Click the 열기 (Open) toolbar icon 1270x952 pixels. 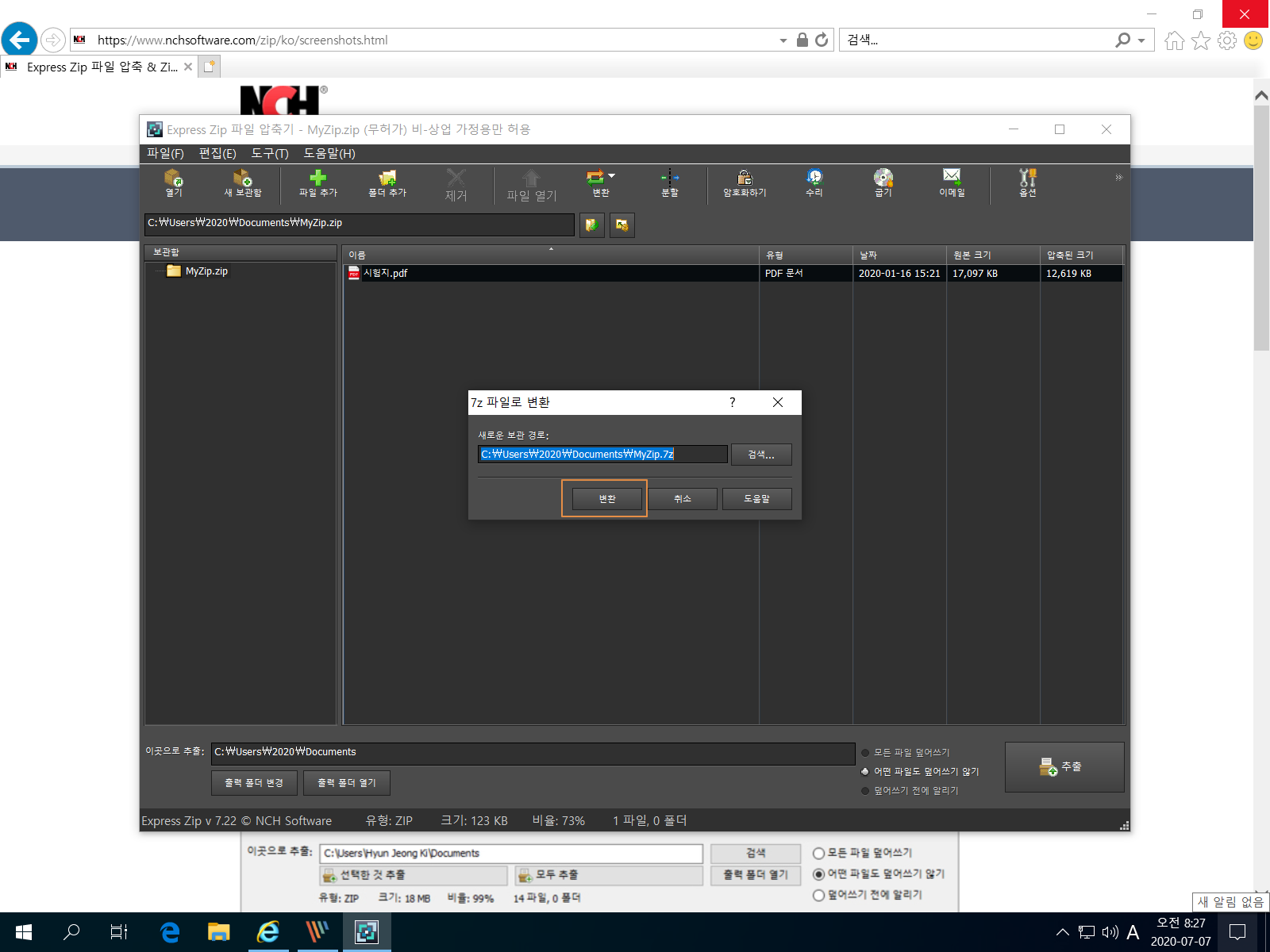[173, 183]
